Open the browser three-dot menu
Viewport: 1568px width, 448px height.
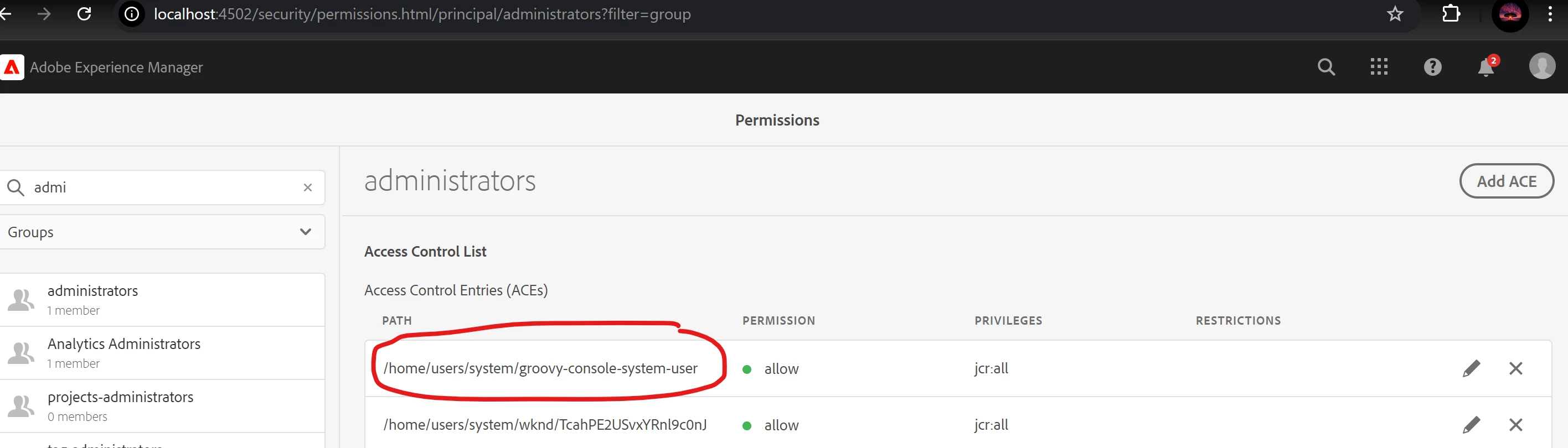point(1550,13)
